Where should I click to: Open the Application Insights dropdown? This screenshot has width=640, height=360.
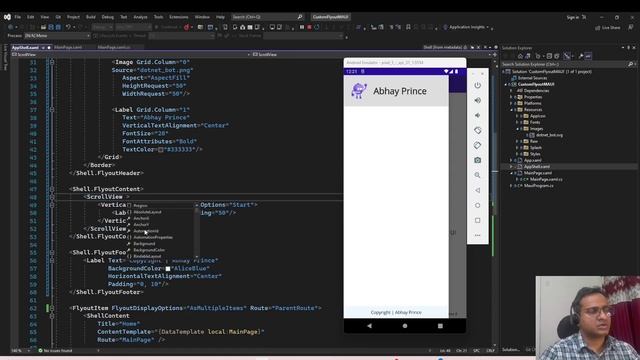(468, 27)
